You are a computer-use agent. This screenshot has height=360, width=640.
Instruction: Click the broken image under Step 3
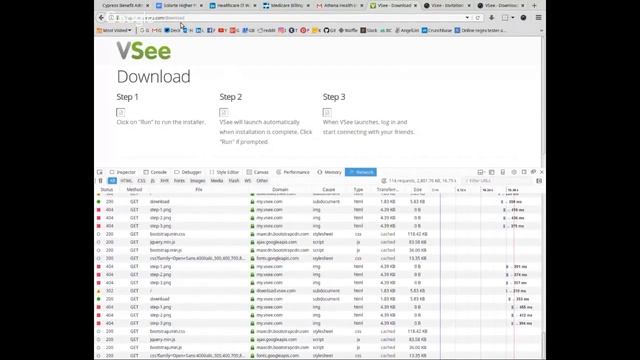[x=327, y=112]
